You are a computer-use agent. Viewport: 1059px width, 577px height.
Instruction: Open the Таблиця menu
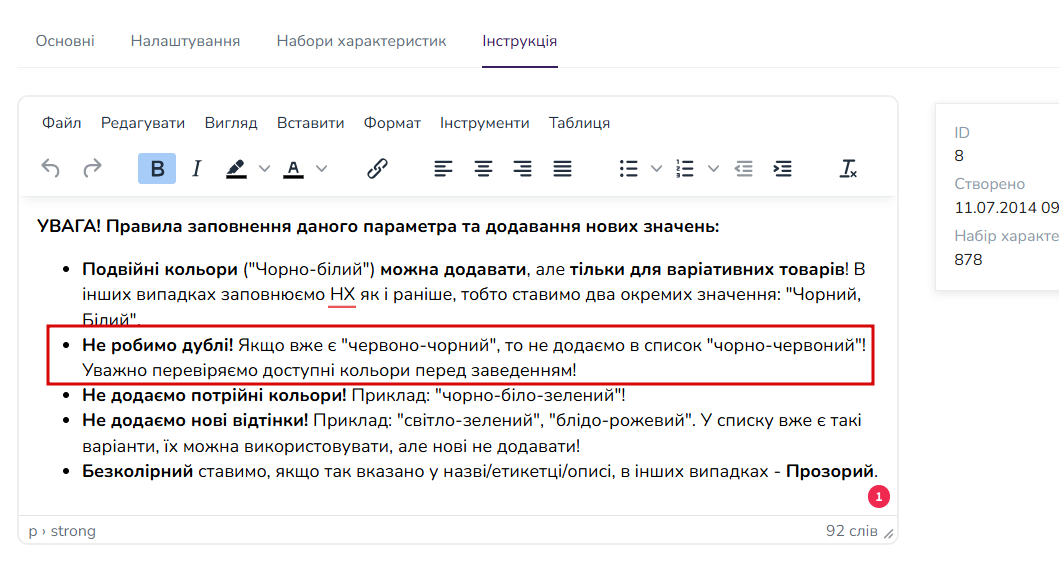pyautogui.click(x=579, y=123)
